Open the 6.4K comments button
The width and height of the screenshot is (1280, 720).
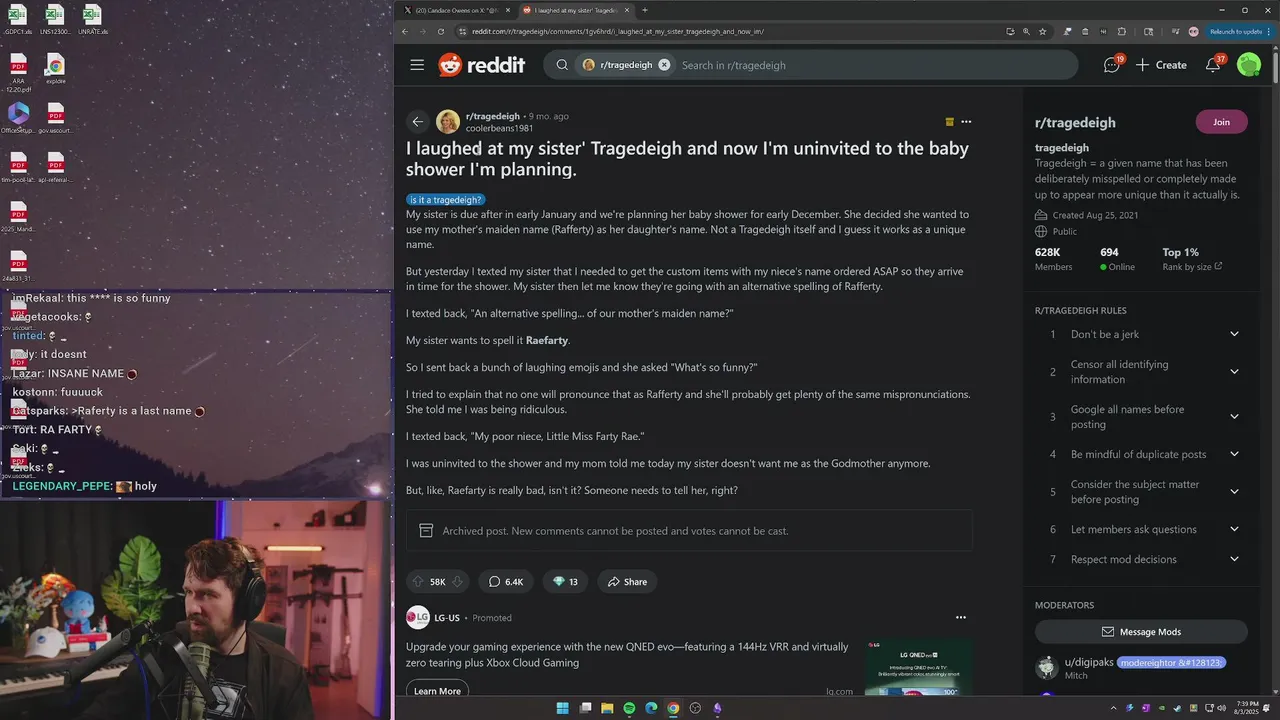(506, 582)
